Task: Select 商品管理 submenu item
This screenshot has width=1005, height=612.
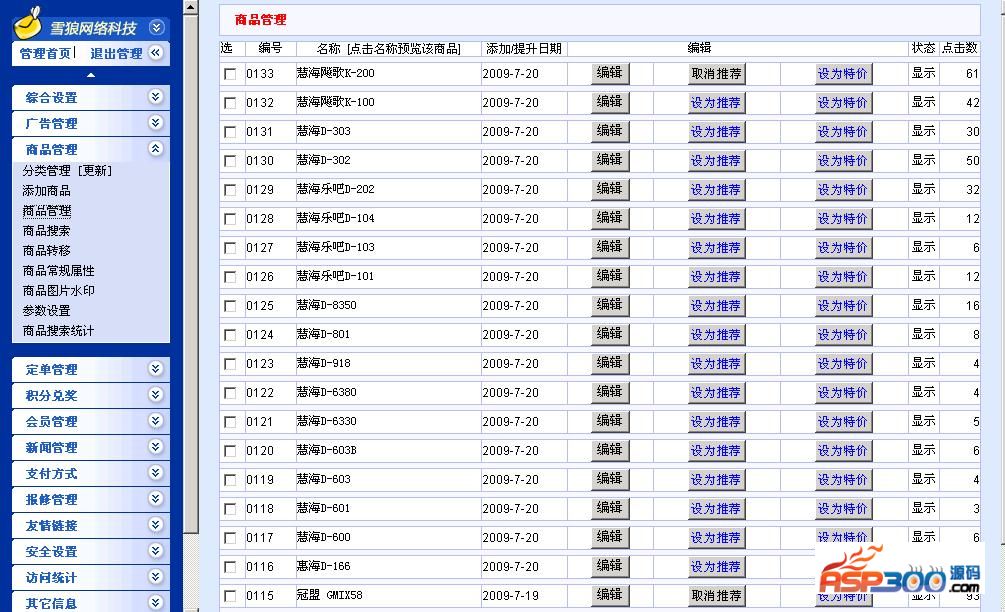Action: pos(46,211)
